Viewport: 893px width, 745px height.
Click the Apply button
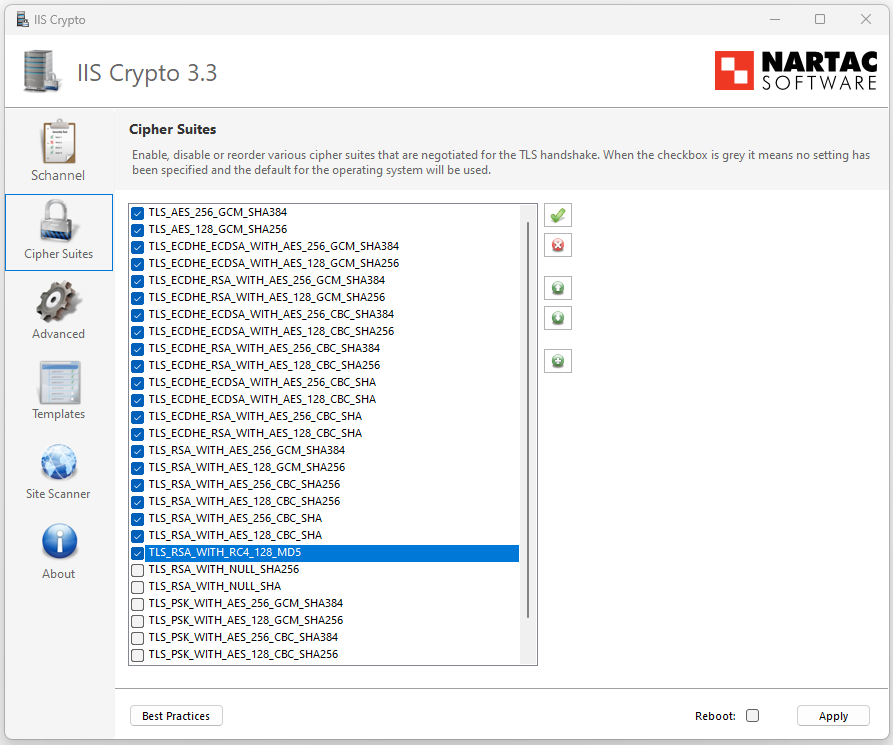tap(833, 716)
